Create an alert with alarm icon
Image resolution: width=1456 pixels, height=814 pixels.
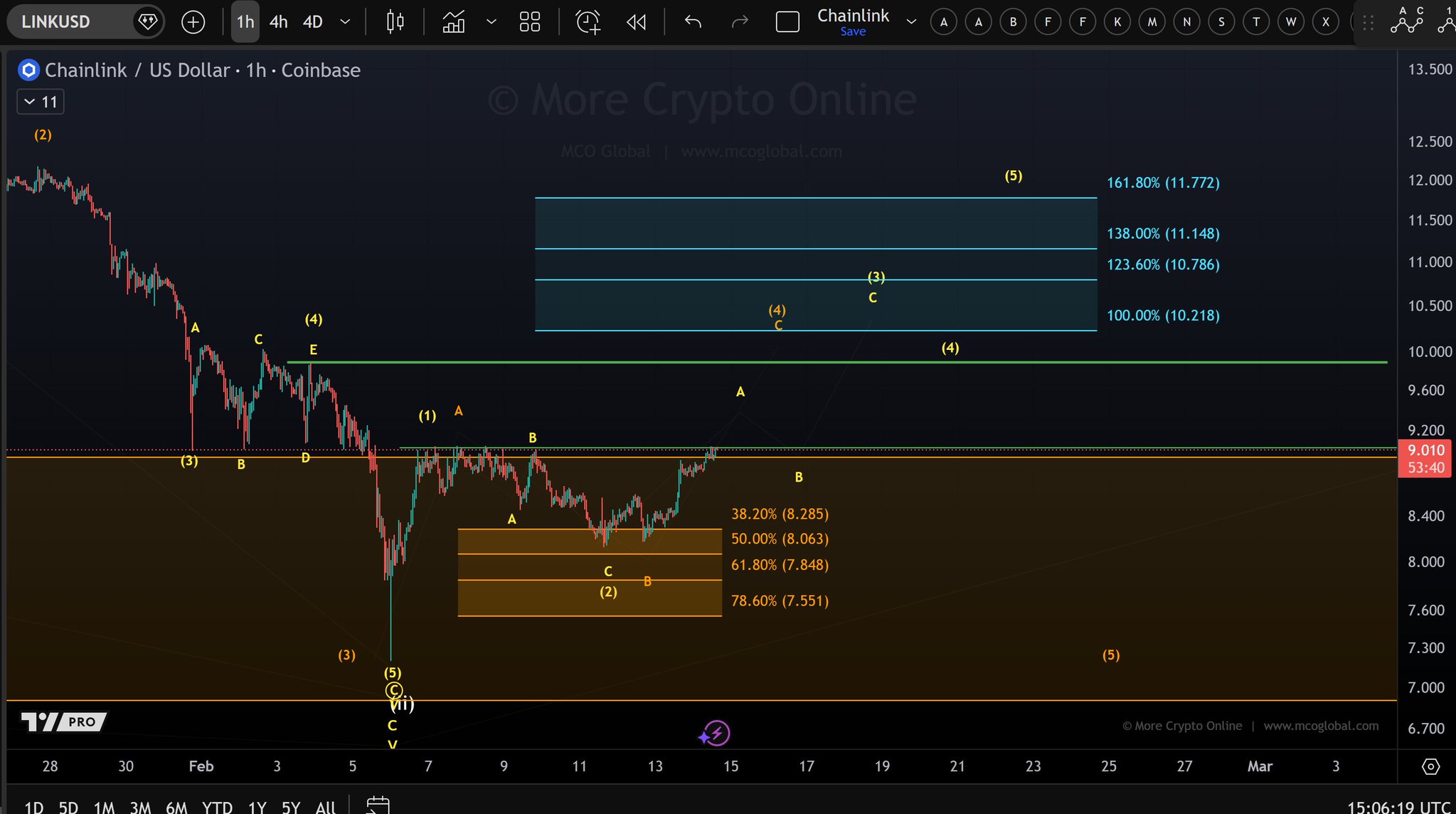point(588,22)
